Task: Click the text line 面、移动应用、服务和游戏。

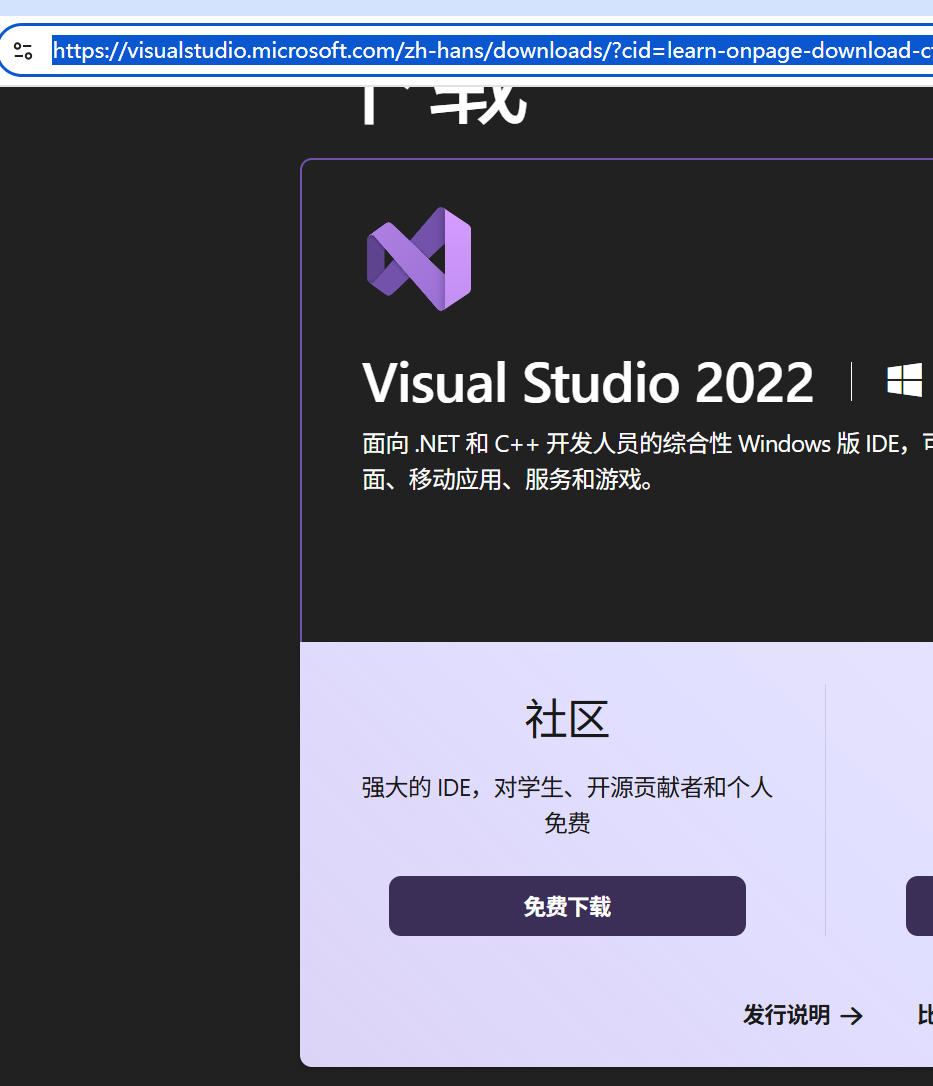Action: tap(508, 479)
